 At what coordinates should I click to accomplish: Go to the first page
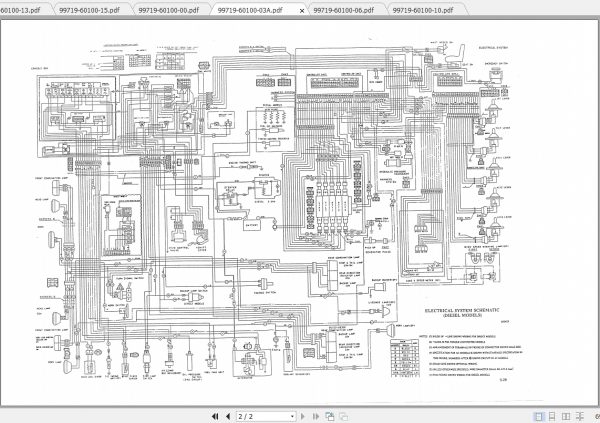[215, 416]
